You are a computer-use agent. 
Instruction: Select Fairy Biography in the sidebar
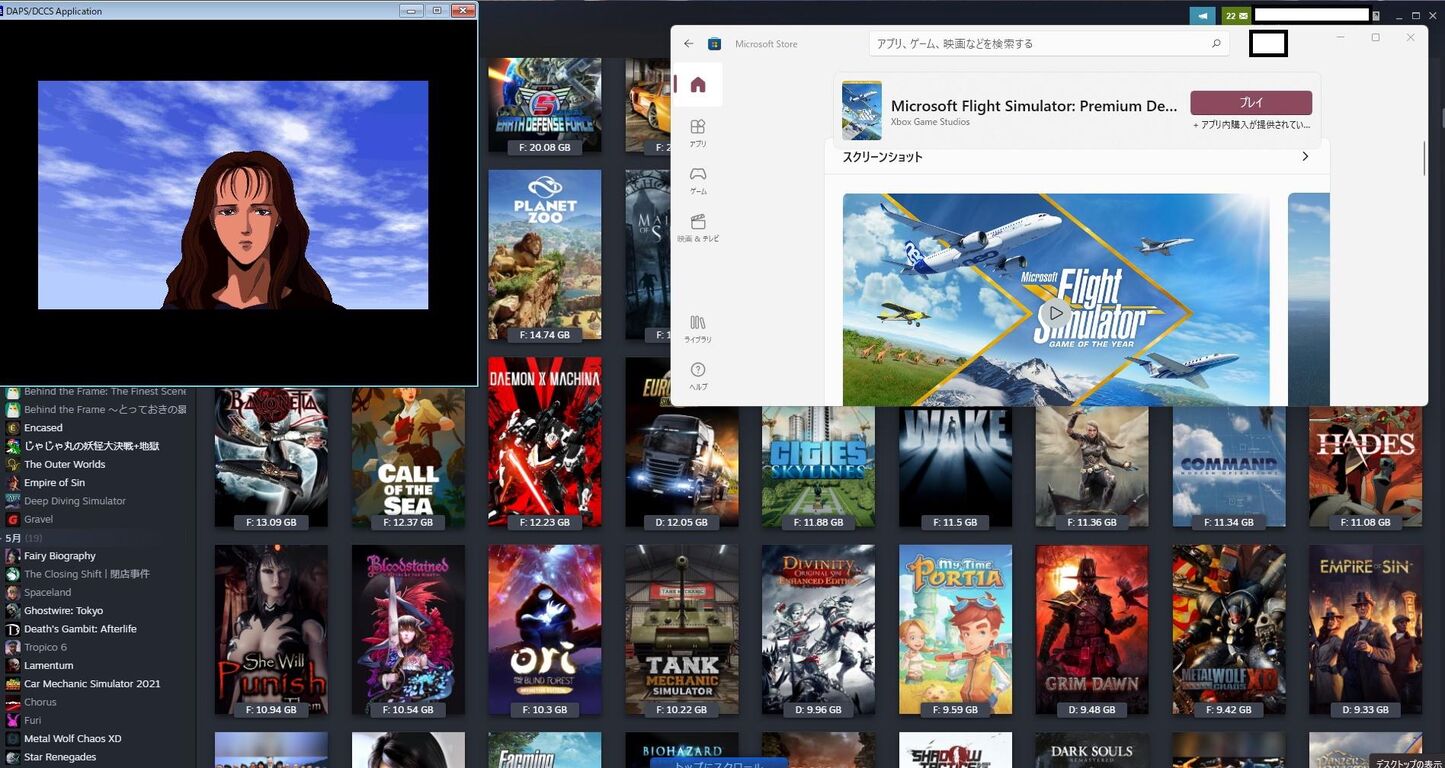click(60, 556)
